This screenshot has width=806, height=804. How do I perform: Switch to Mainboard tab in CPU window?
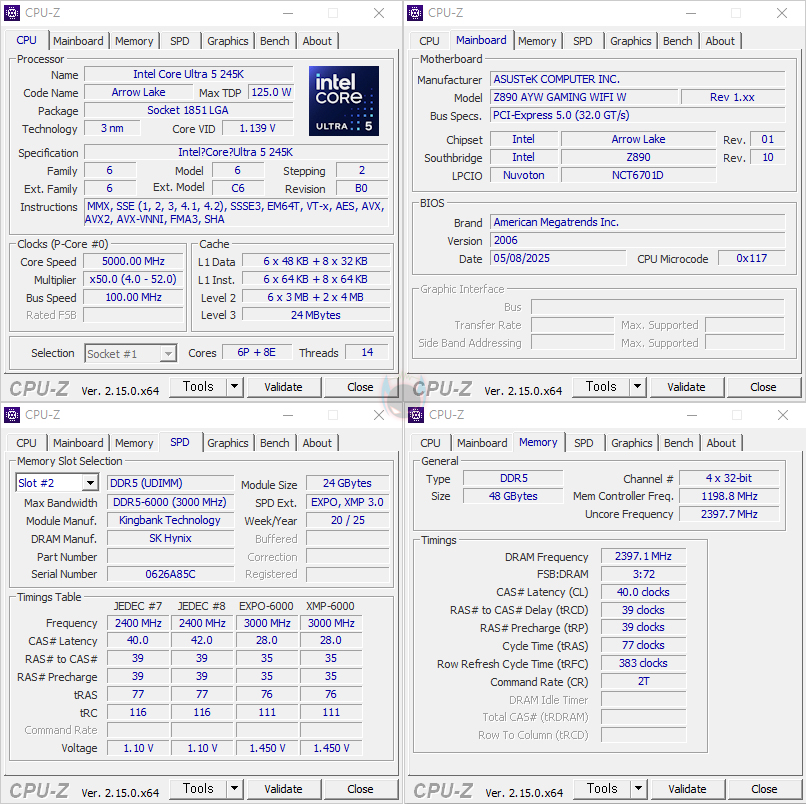tap(78, 41)
